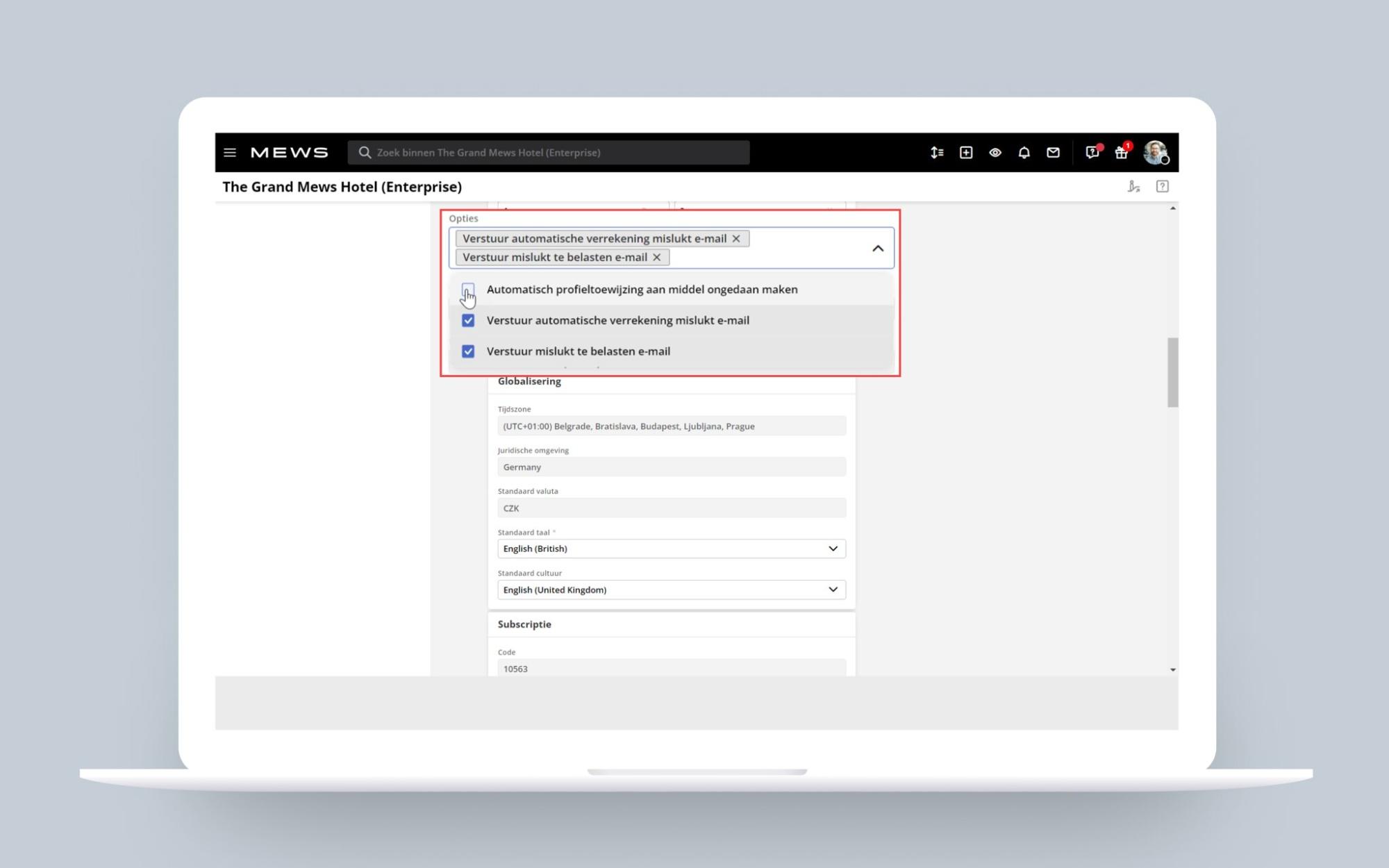Remove 'Verstuur automatische verrekening mislukt e-mail' tag
This screenshot has width=1389, height=868.
[736, 239]
